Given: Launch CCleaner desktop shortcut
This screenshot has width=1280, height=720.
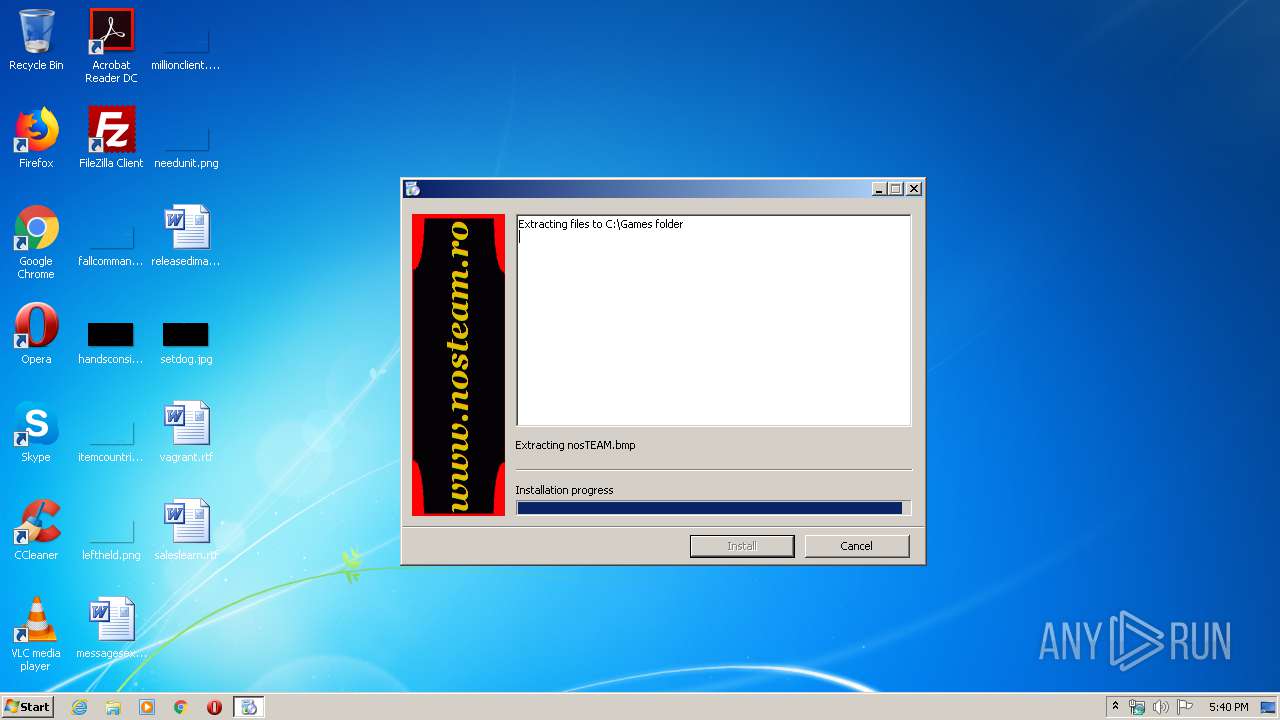Looking at the screenshot, I should pyautogui.click(x=36, y=530).
